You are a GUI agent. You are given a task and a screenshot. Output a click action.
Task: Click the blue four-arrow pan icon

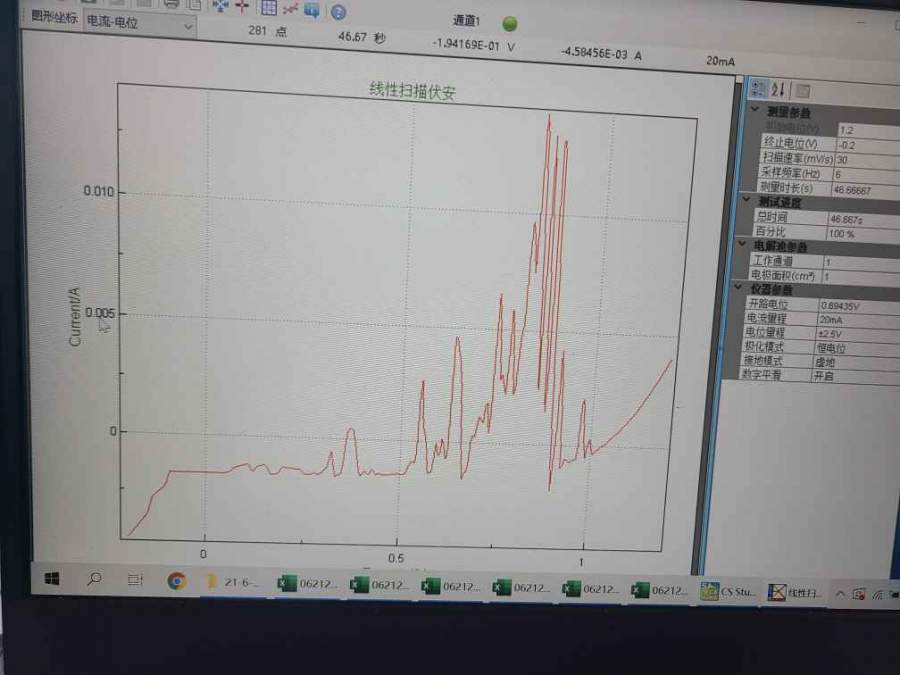[219, 6]
